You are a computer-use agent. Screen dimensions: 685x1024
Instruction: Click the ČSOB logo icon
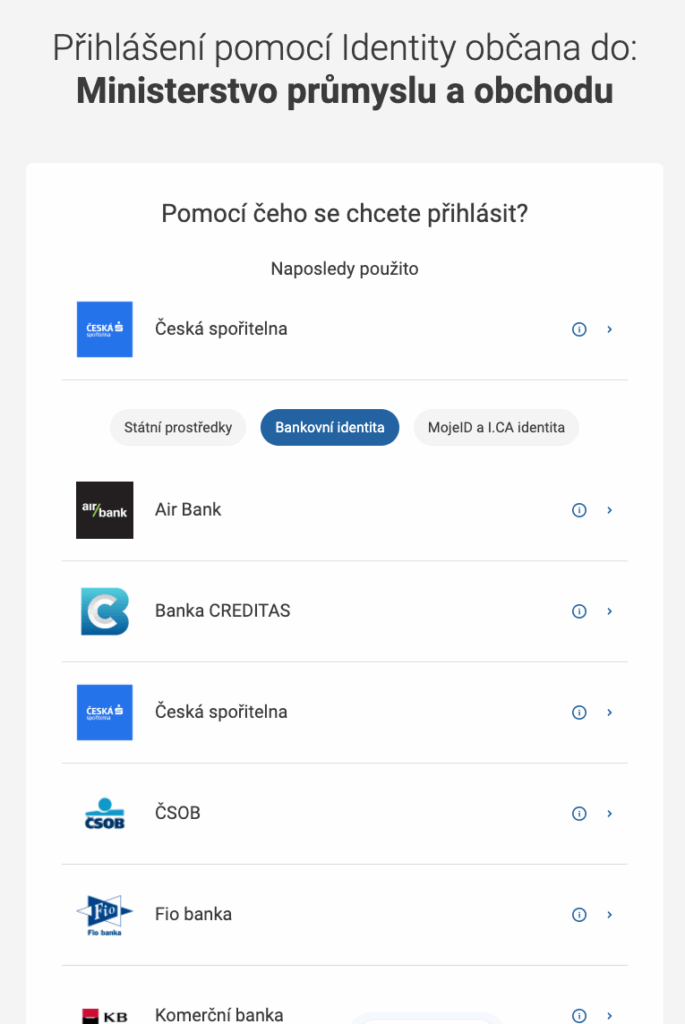tap(104, 813)
